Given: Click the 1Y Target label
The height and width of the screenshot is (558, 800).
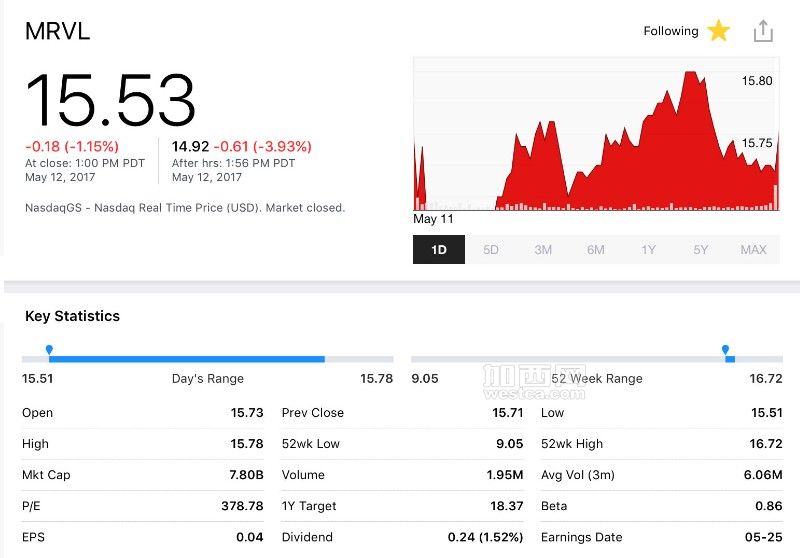Looking at the screenshot, I should [309, 506].
